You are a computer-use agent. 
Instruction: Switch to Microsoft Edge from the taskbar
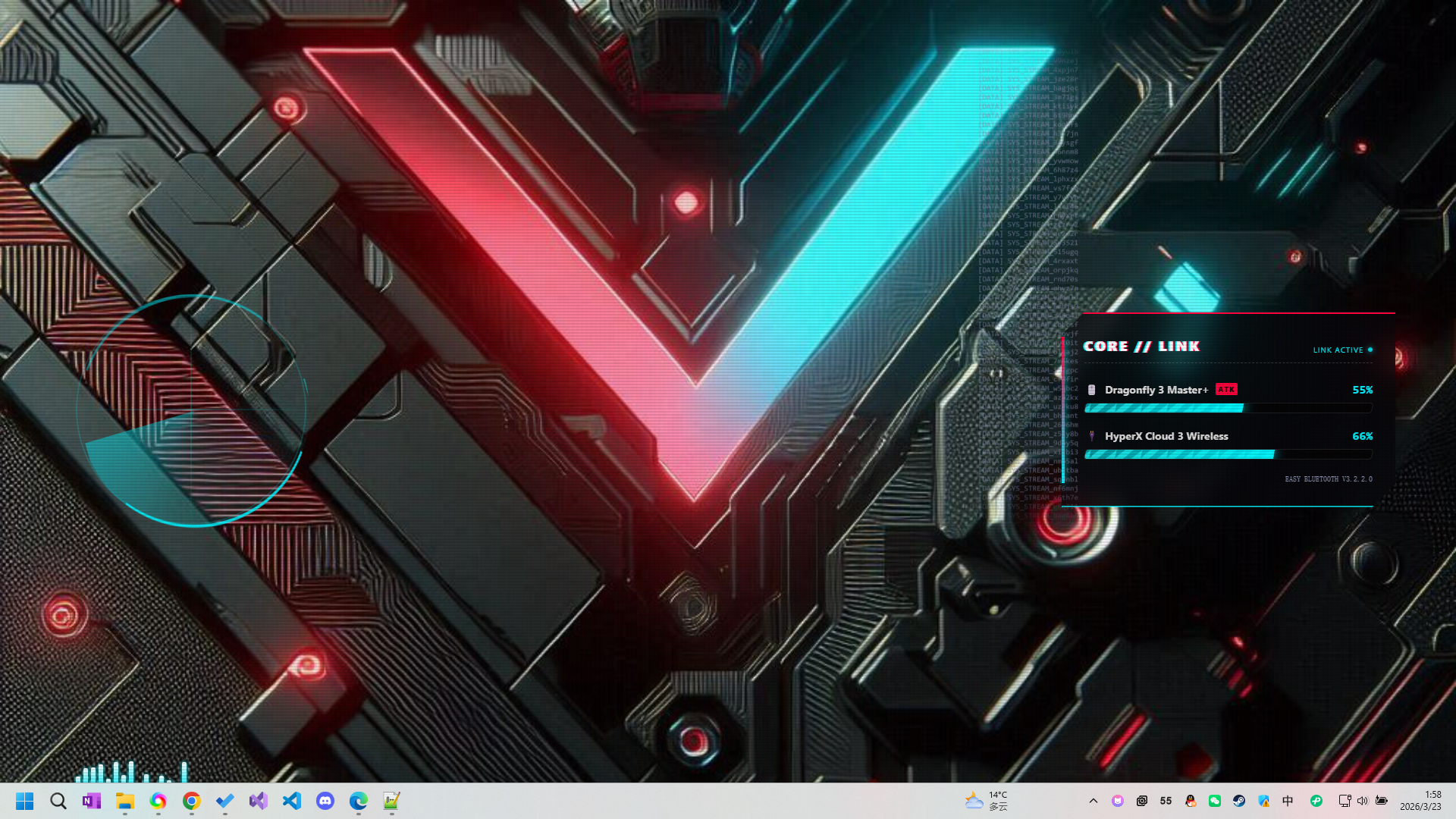[359, 801]
